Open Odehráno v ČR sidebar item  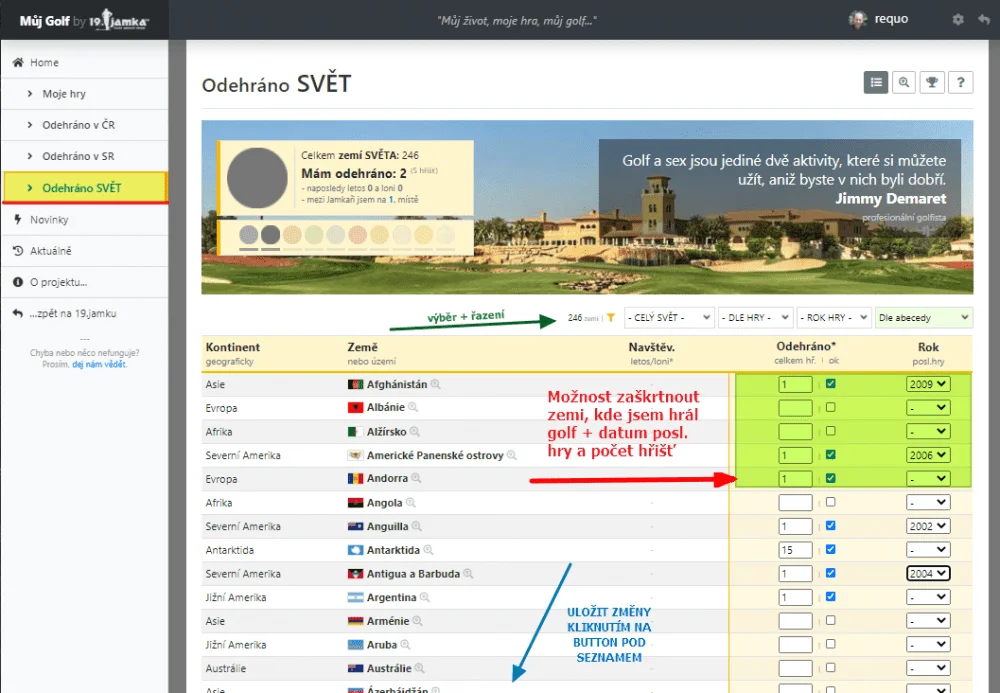(x=85, y=125)
